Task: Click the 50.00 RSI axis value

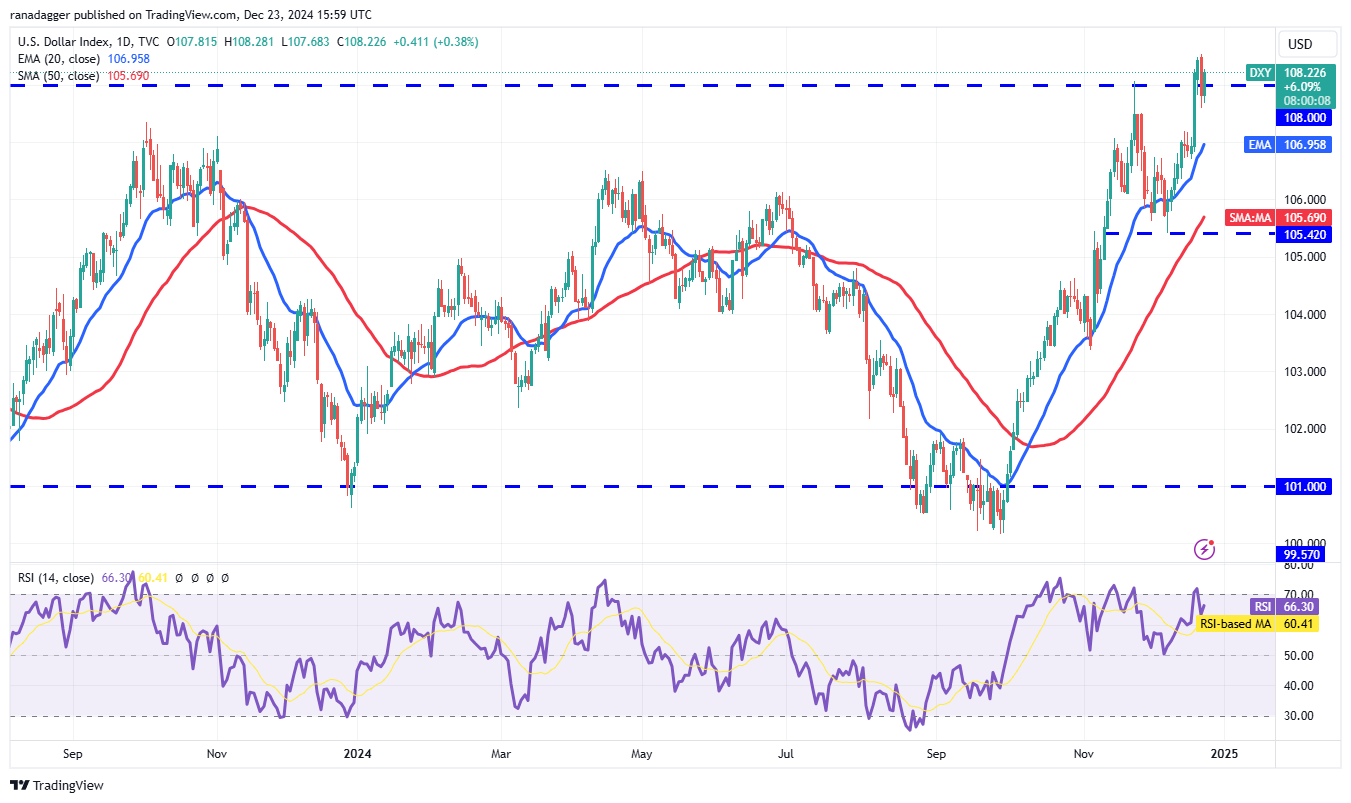Action: tap(1298, 655)
